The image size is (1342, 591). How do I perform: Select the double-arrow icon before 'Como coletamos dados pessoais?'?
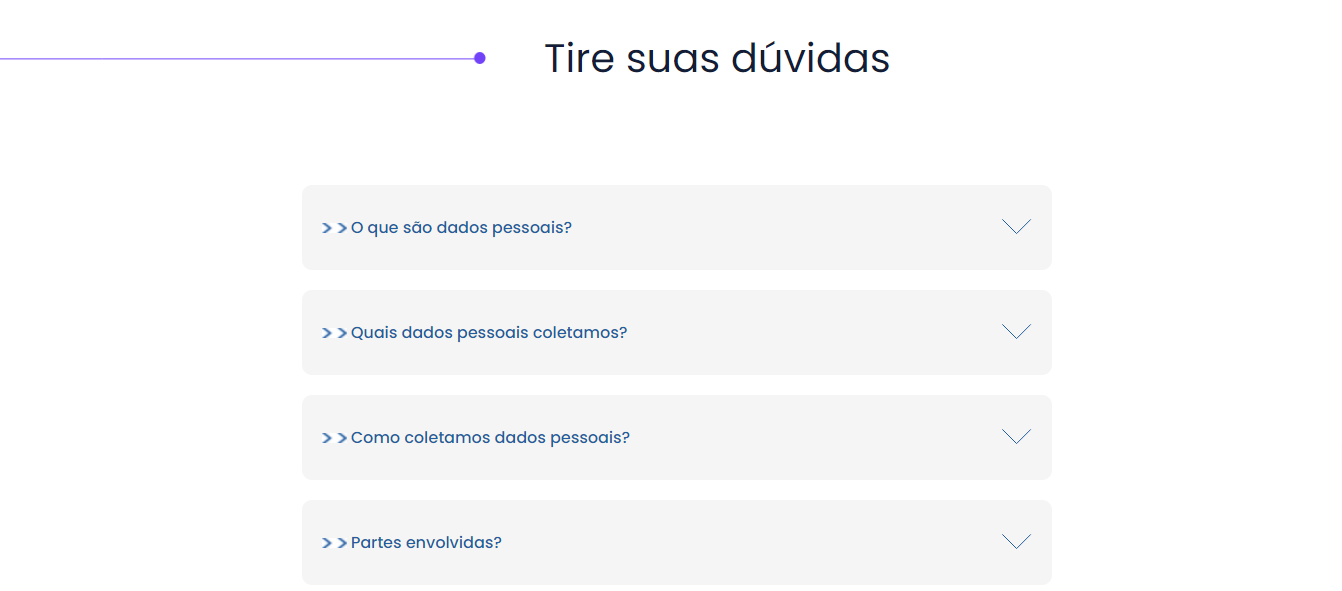point(334,438)
